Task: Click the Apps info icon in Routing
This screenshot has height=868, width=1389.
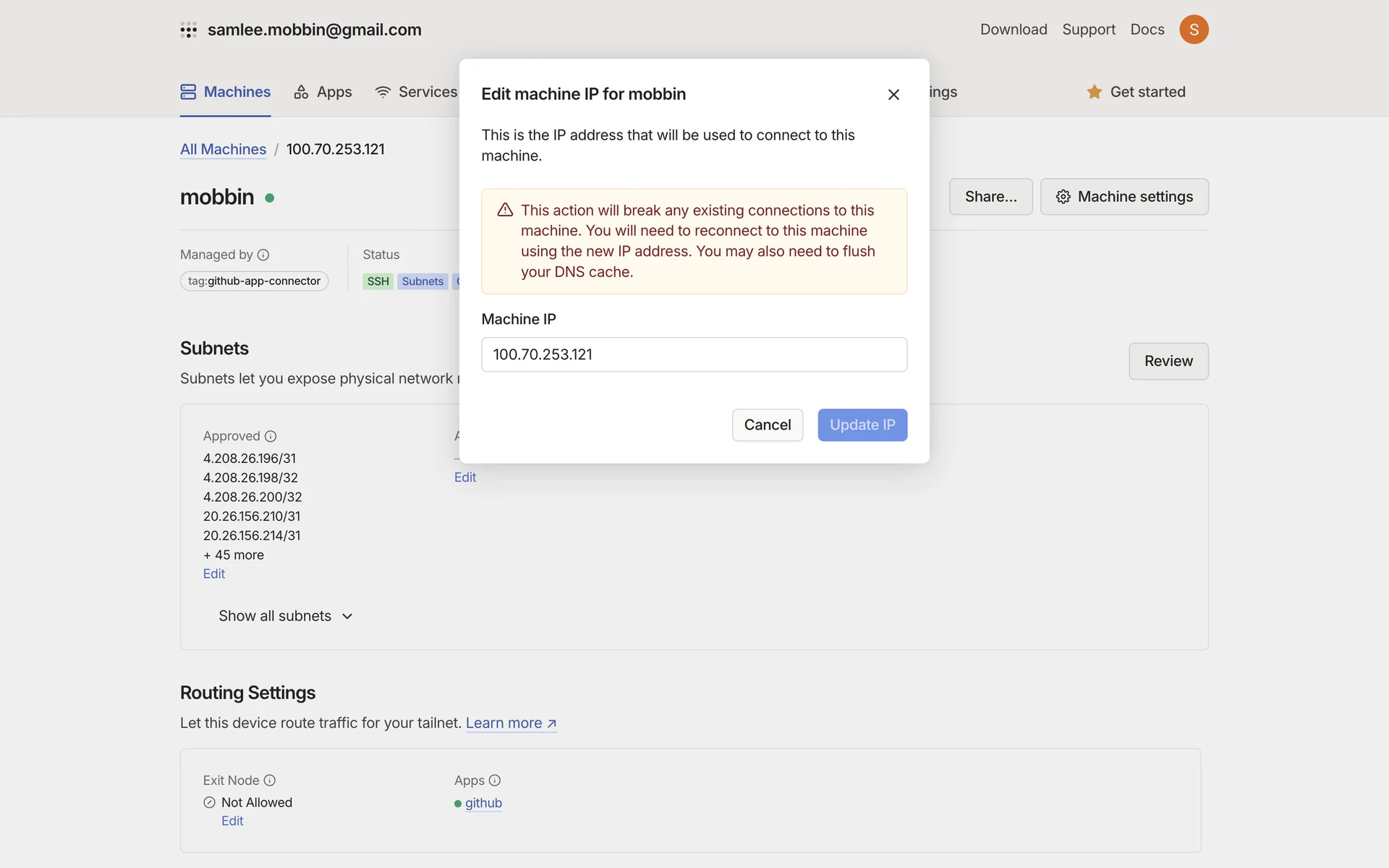Action: point(495,780)
